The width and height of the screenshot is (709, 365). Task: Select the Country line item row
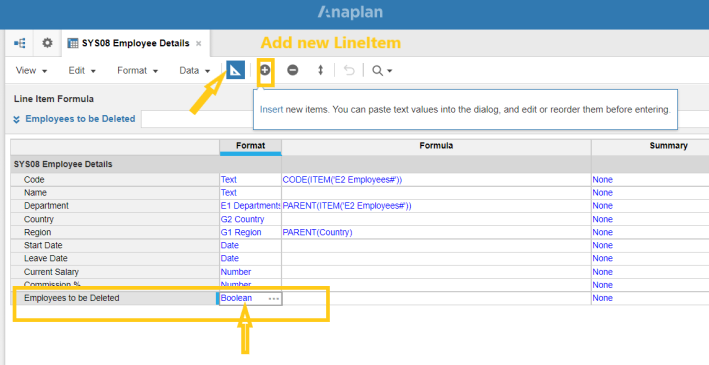point(115,219)
